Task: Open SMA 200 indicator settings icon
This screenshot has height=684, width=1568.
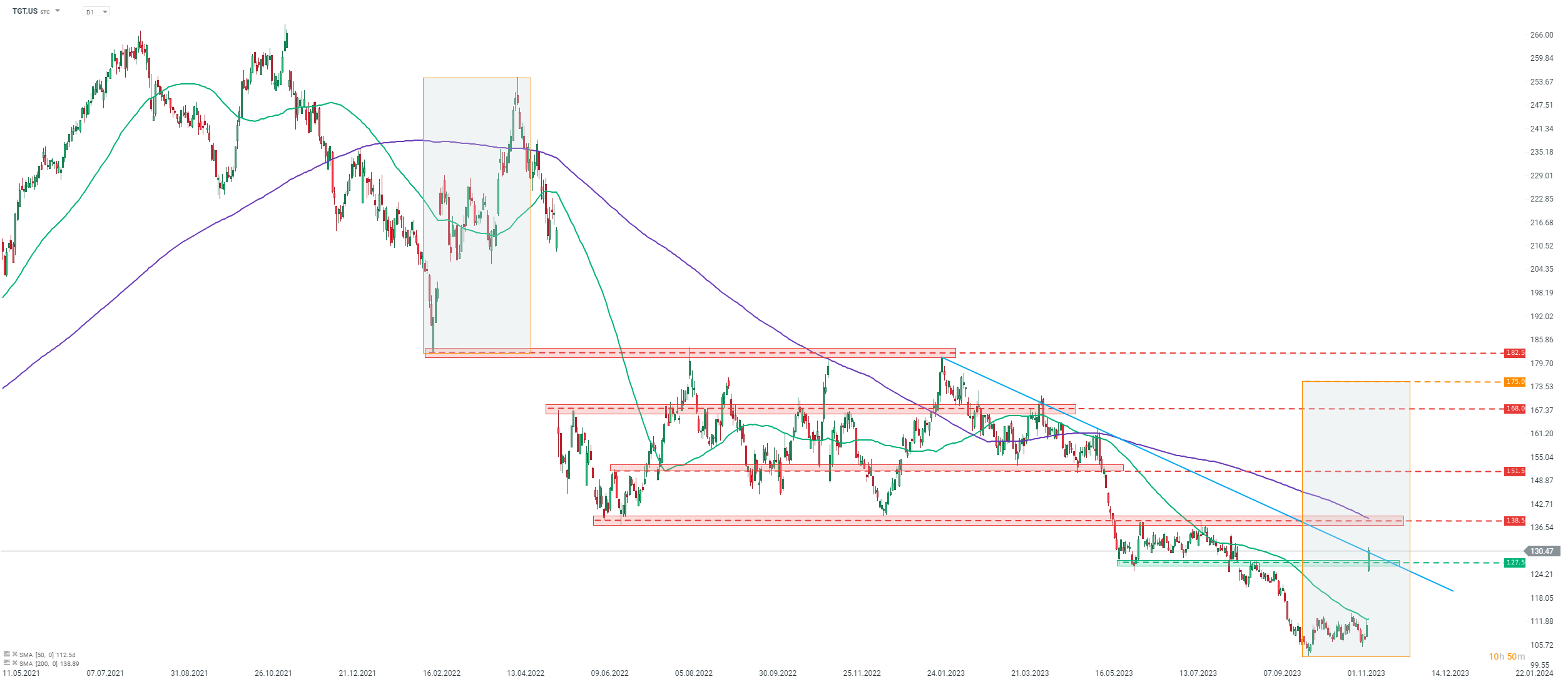Action: (x=7, y=663)
